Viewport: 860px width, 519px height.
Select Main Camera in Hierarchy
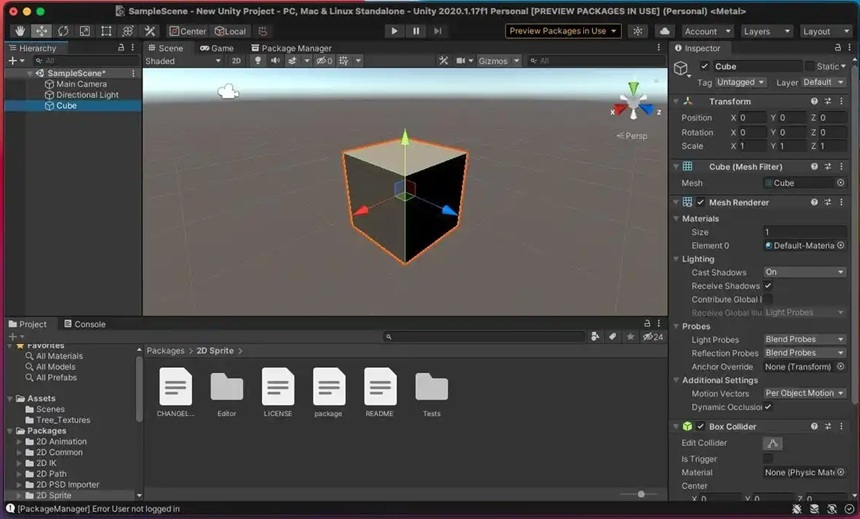76,84
